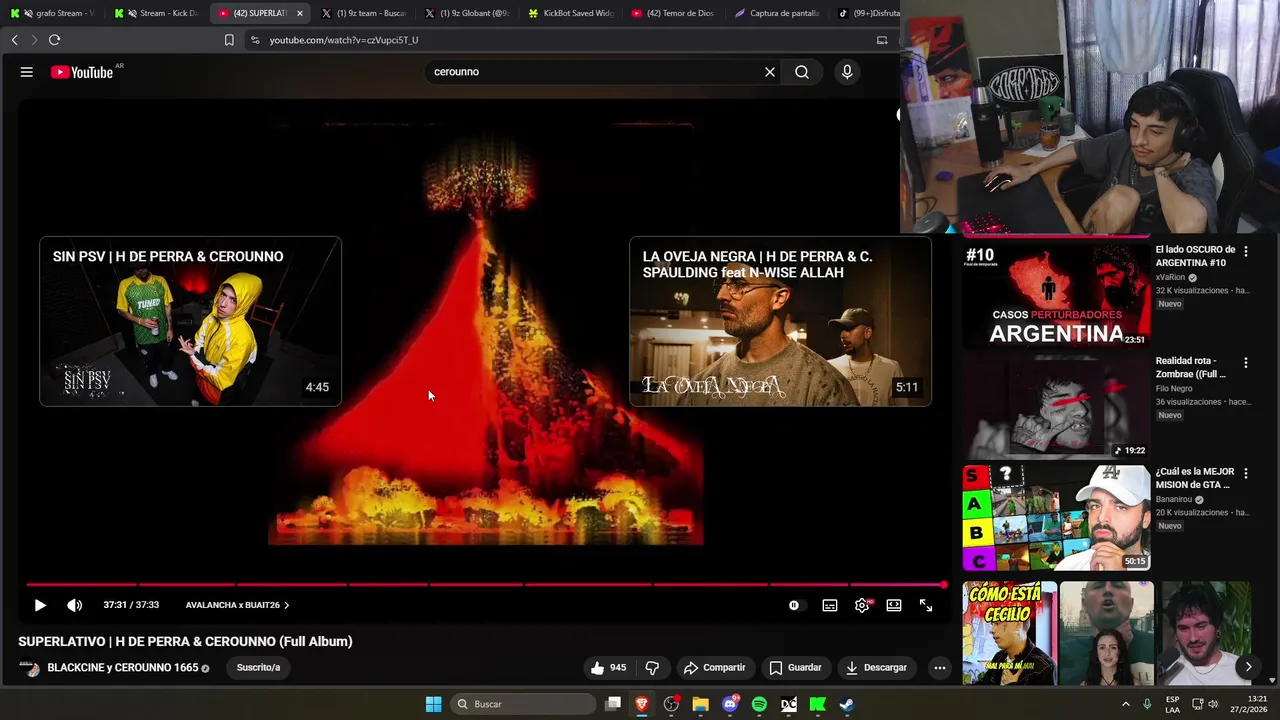Go back in browser

coord(14,40)
